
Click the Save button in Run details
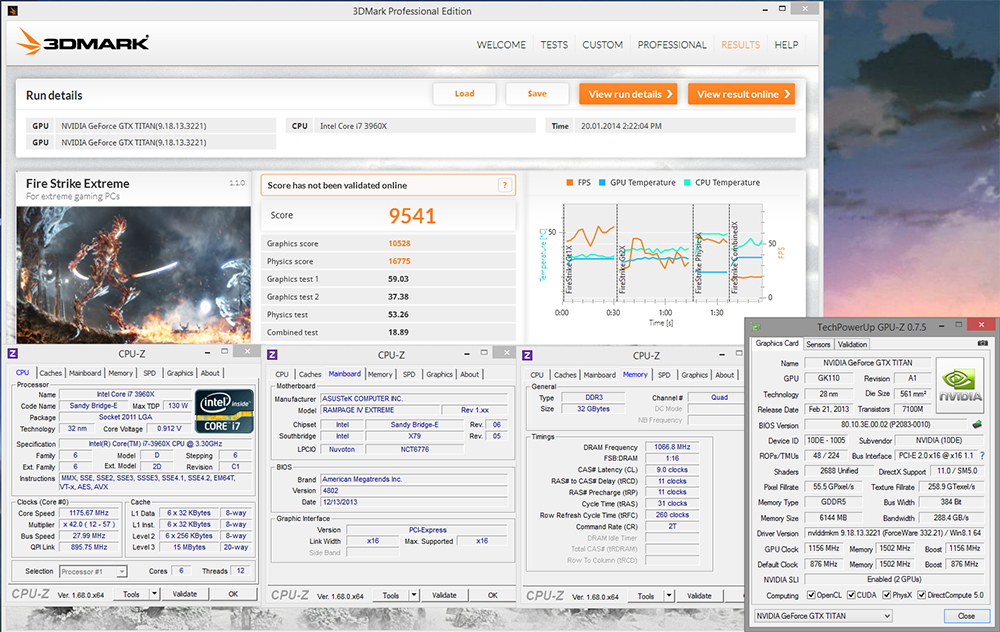click(x=537, y=94)
